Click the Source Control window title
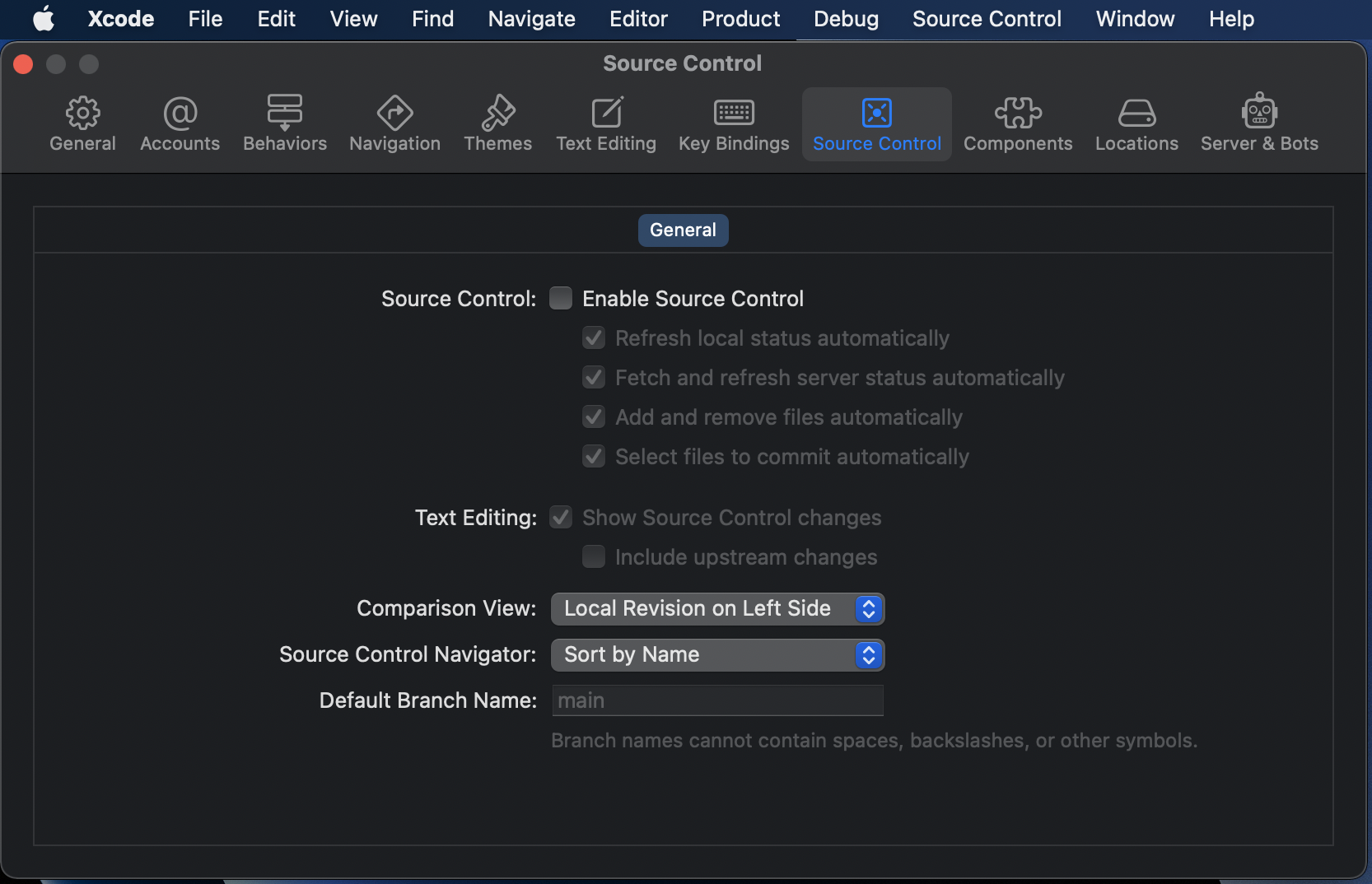Viewport: 1372px width, 884px height. (683, 63)
